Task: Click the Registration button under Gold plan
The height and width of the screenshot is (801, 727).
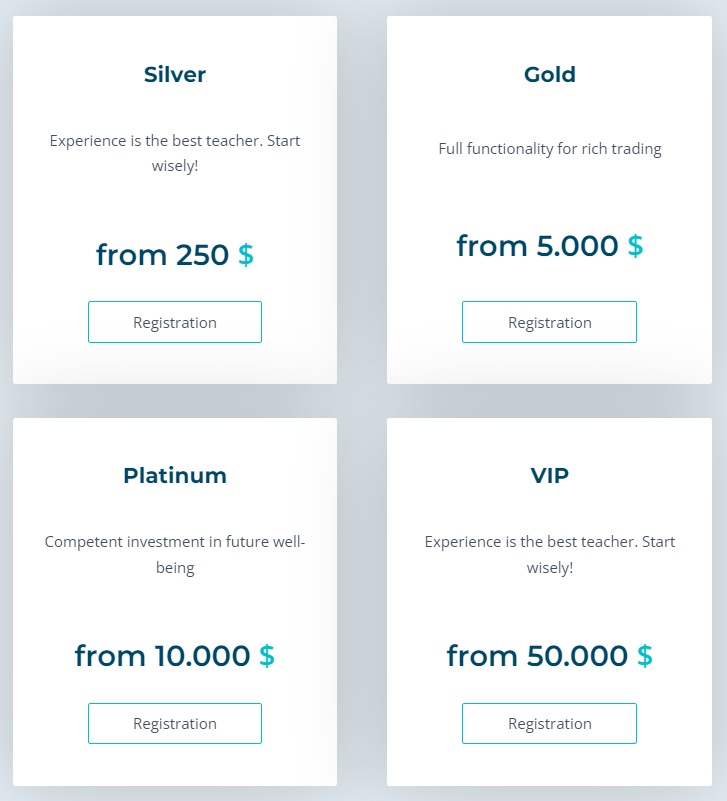Action: pyautogui.click(x=549, y=322)
